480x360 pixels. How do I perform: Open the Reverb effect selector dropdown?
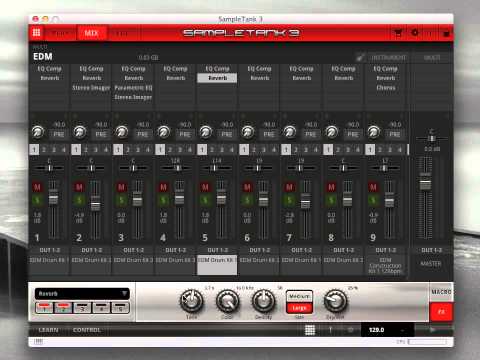click(82, 294)
